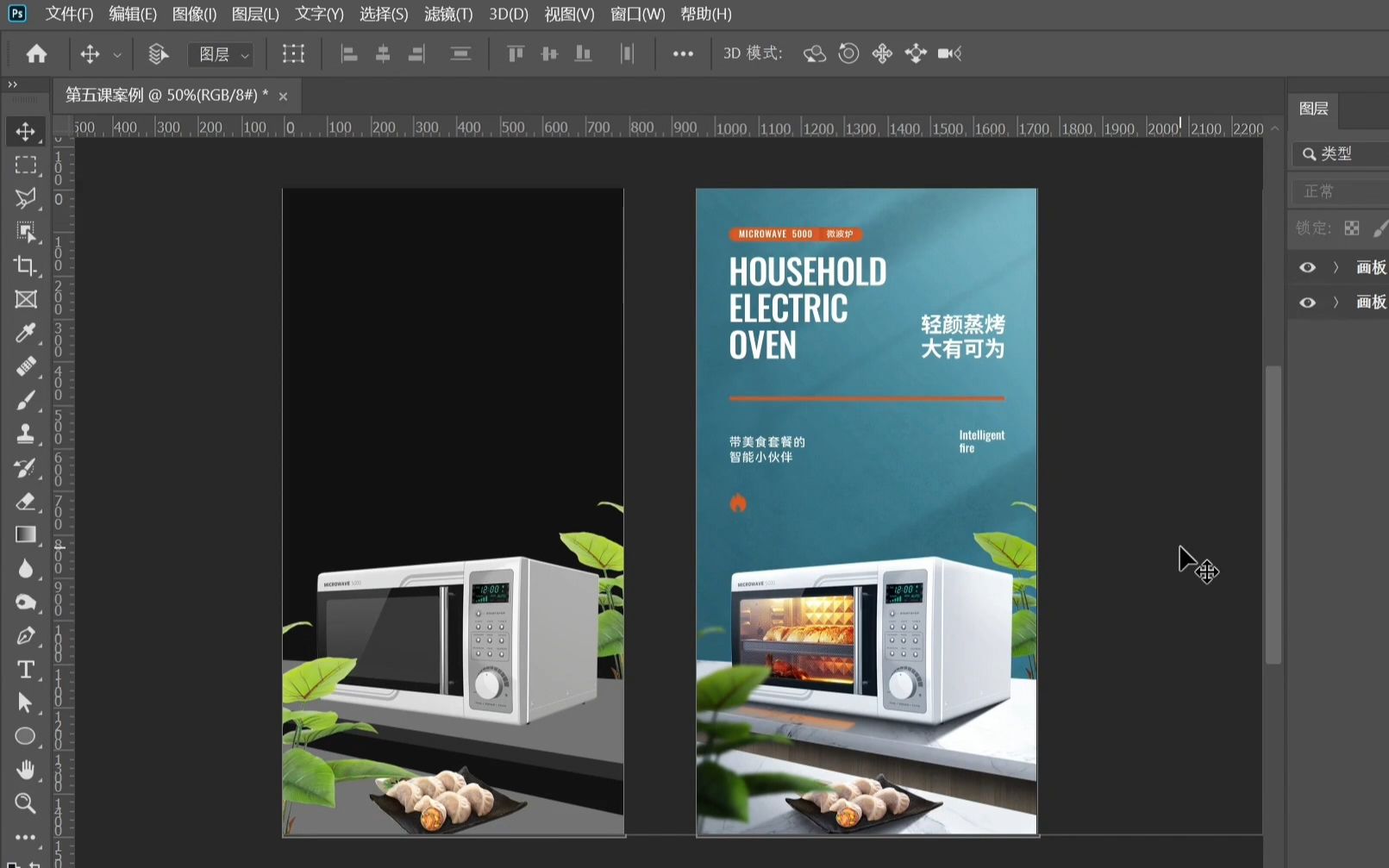Open the 文件(F) menu
The image size is (1389, 868).
(69, 14)
